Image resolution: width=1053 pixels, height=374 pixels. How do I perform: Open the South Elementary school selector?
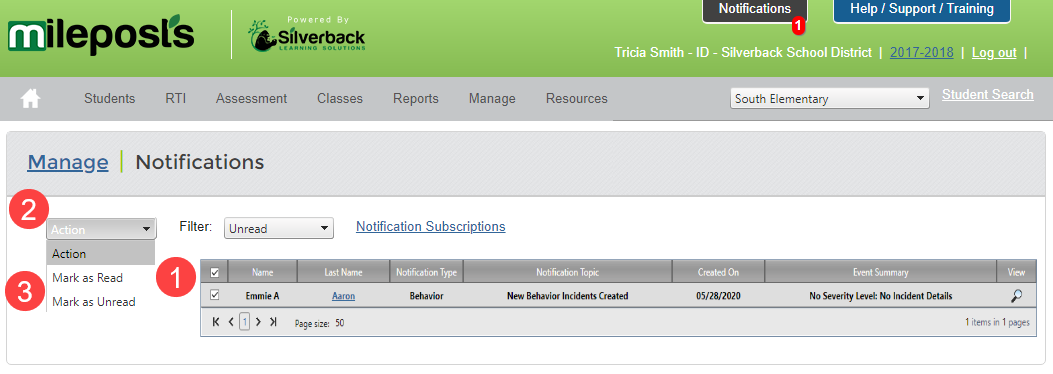click(830, 99)
